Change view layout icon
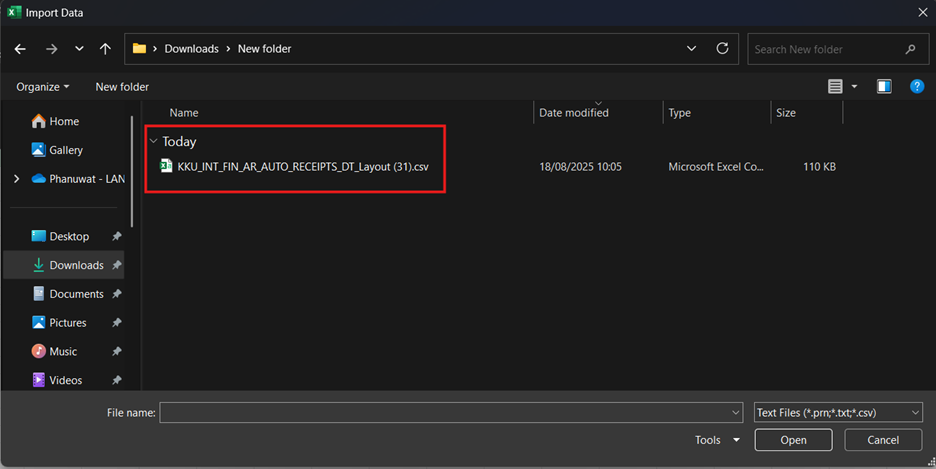 tap(836, 87)
